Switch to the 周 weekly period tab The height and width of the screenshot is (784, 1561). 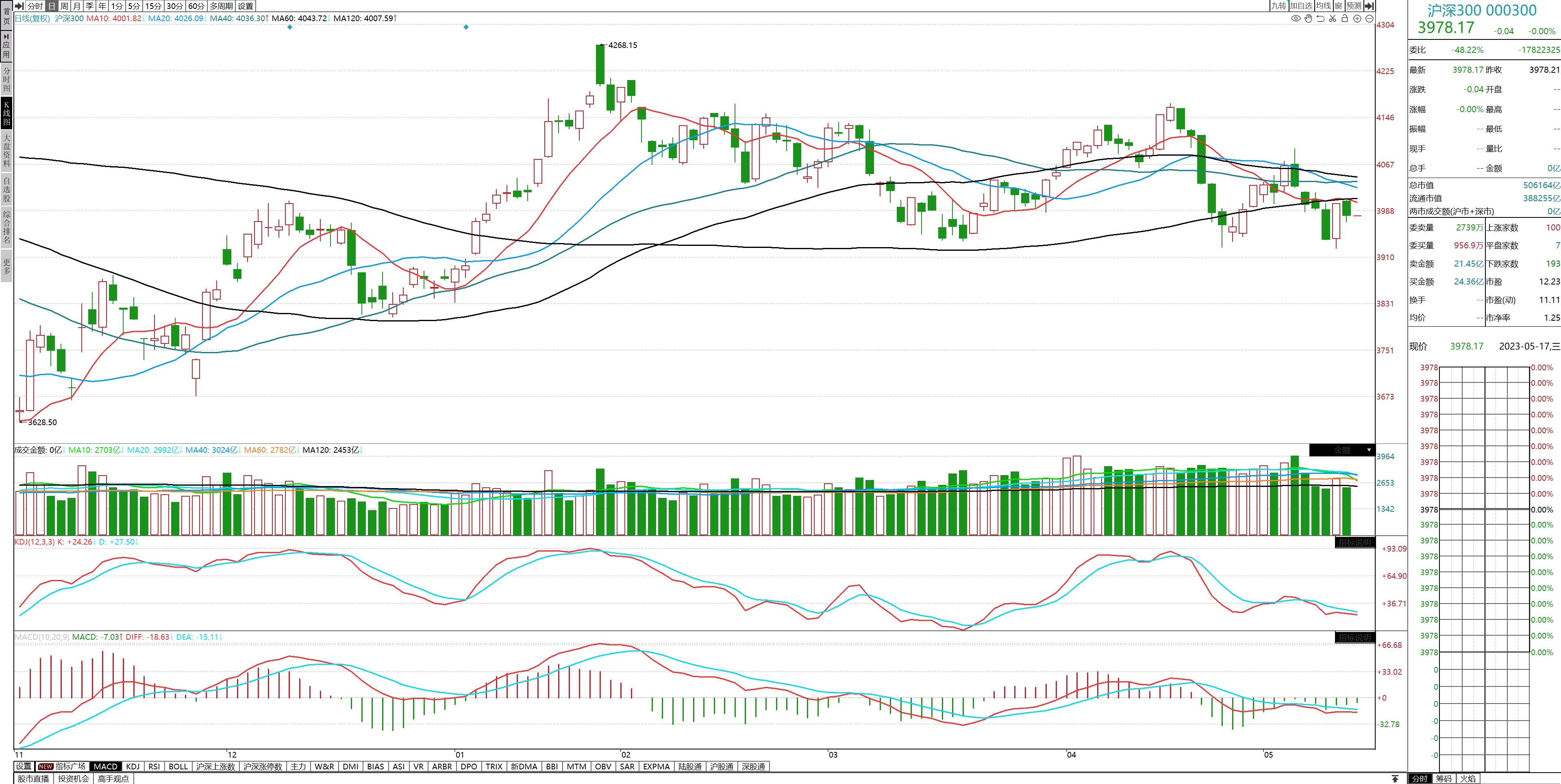pyautogui.click(x=64, y=5)
